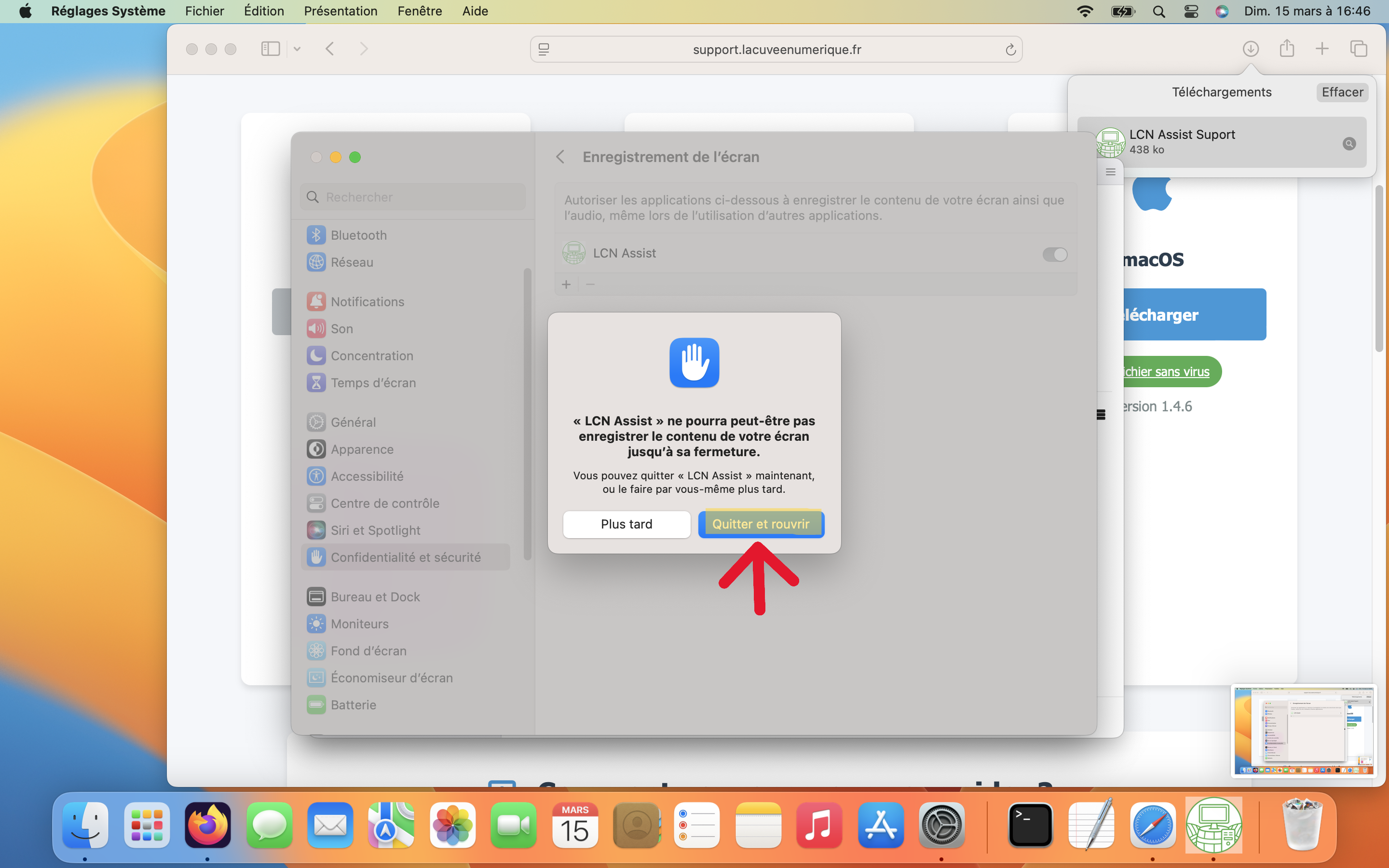Open Temps d'écran settings
This screenshot has width=1389, height=868.
pyautogui.click(x=405, y=382)
